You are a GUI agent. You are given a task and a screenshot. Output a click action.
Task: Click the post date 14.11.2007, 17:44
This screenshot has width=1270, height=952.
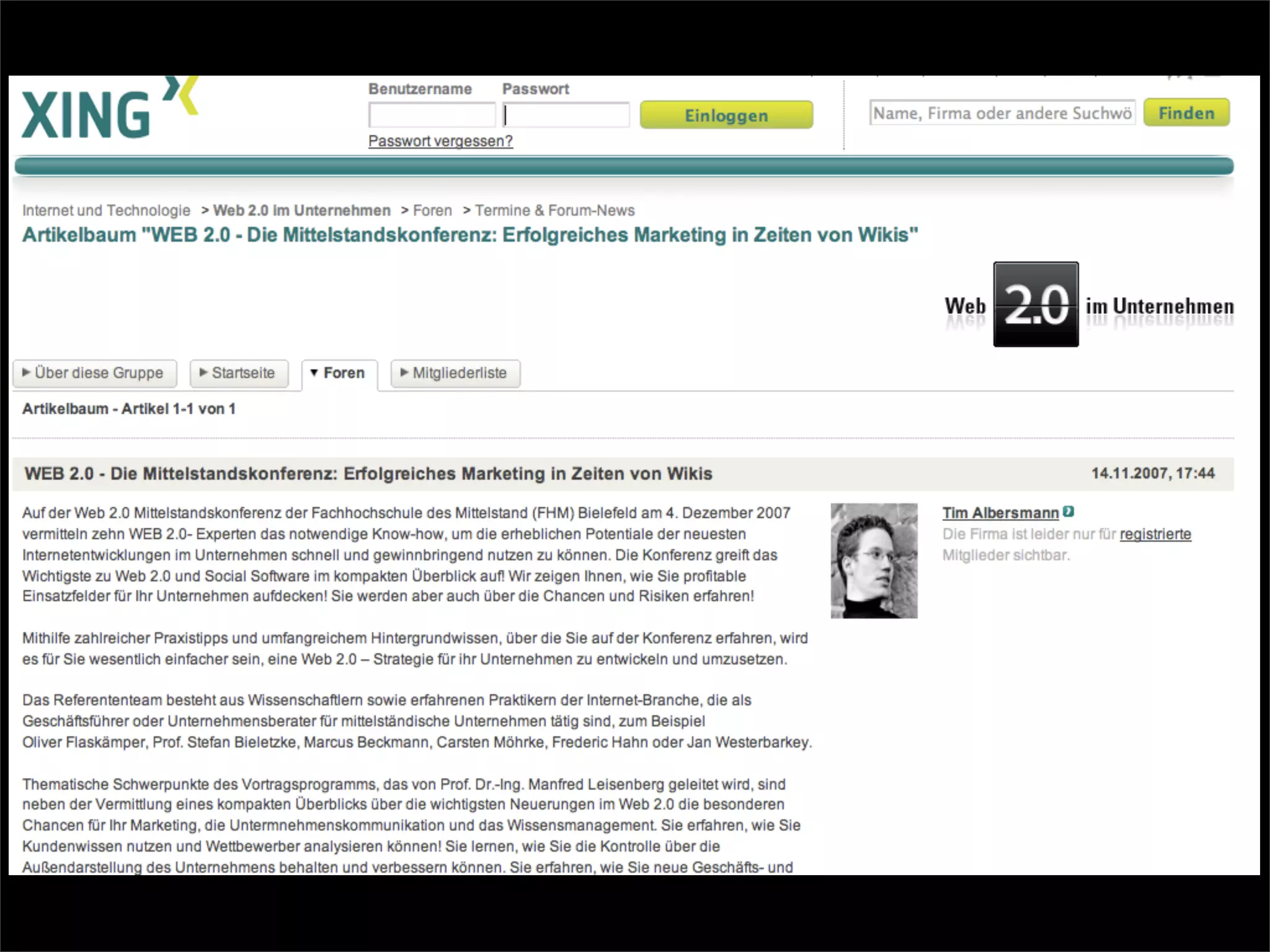[x=1153, y=474]
